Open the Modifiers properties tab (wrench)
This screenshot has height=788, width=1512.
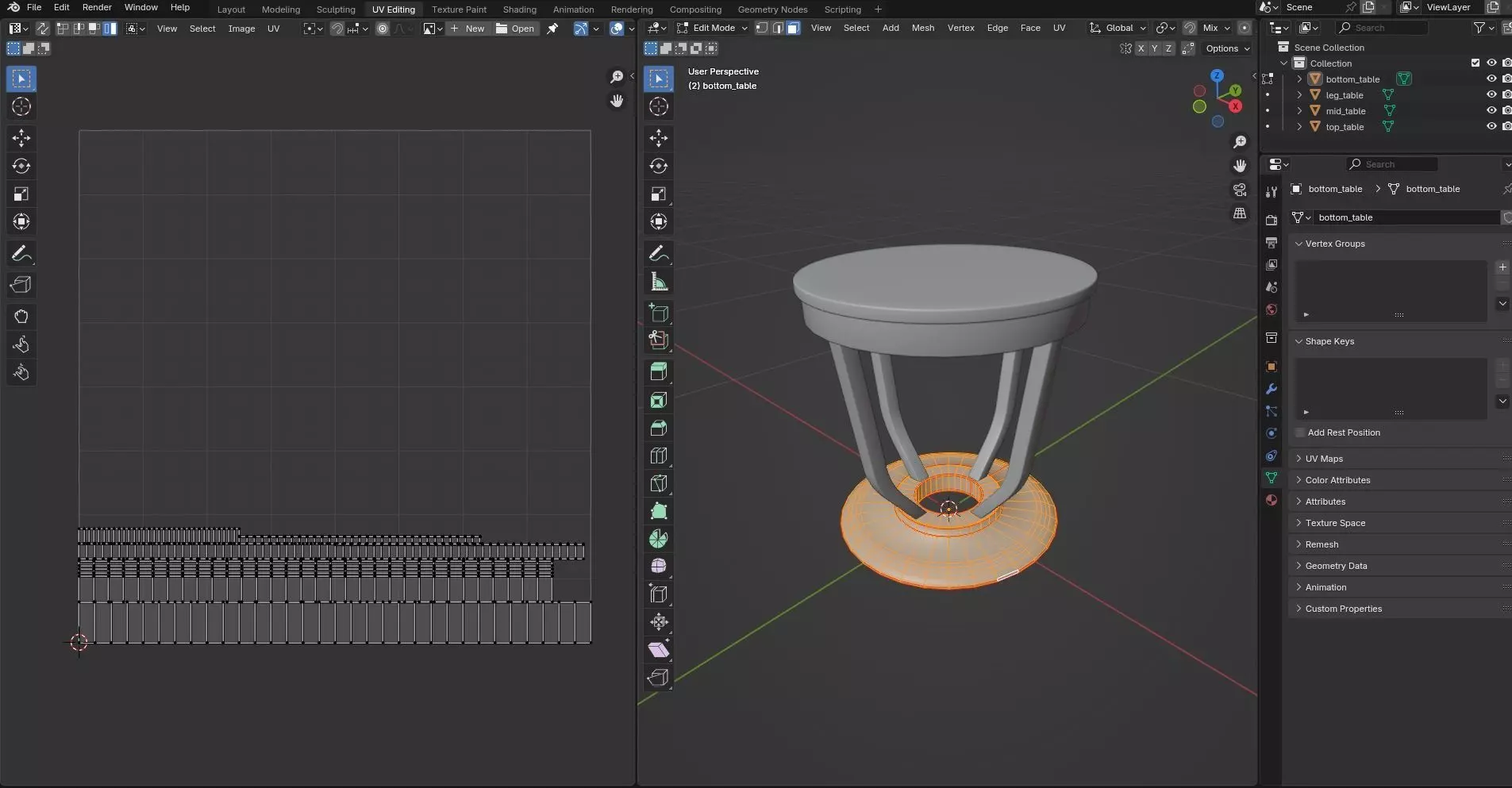pyautogui.click(x=1272, y=389)
